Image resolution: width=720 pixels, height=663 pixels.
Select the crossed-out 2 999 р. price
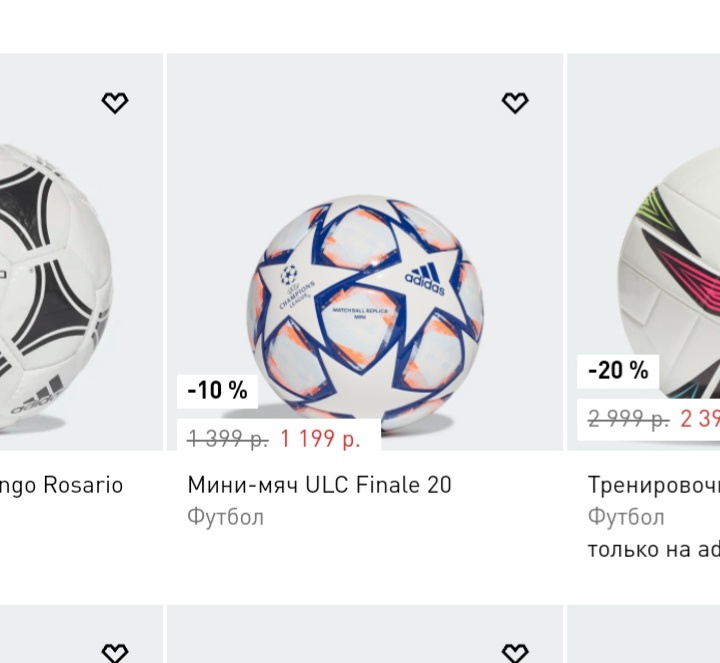click(628, 419)
